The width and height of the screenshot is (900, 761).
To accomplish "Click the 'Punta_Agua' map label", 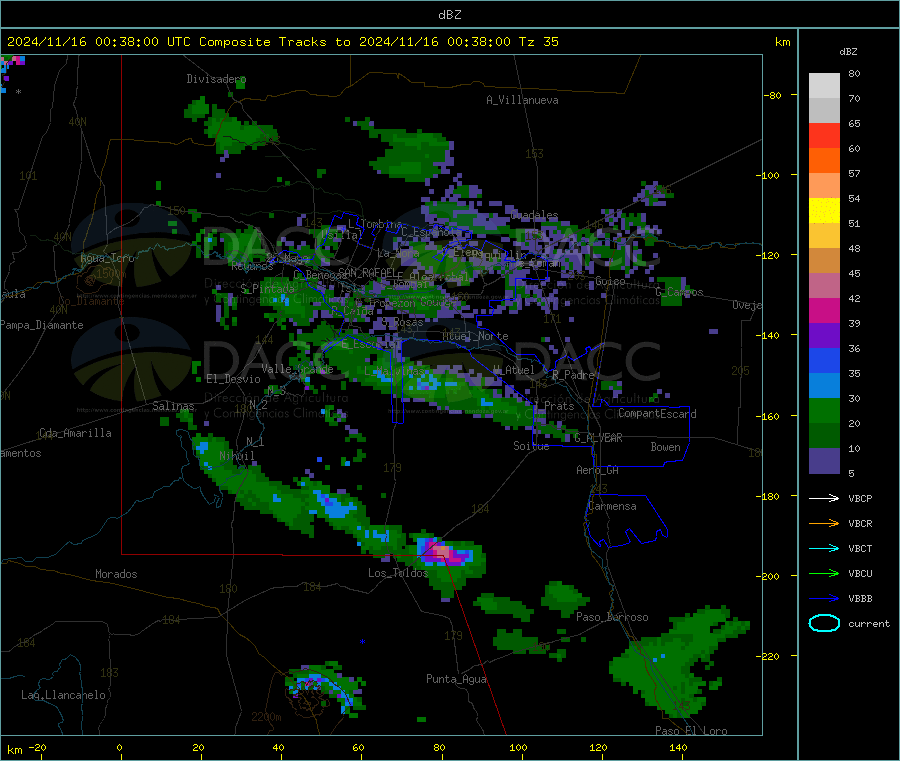I will point(456,680).
